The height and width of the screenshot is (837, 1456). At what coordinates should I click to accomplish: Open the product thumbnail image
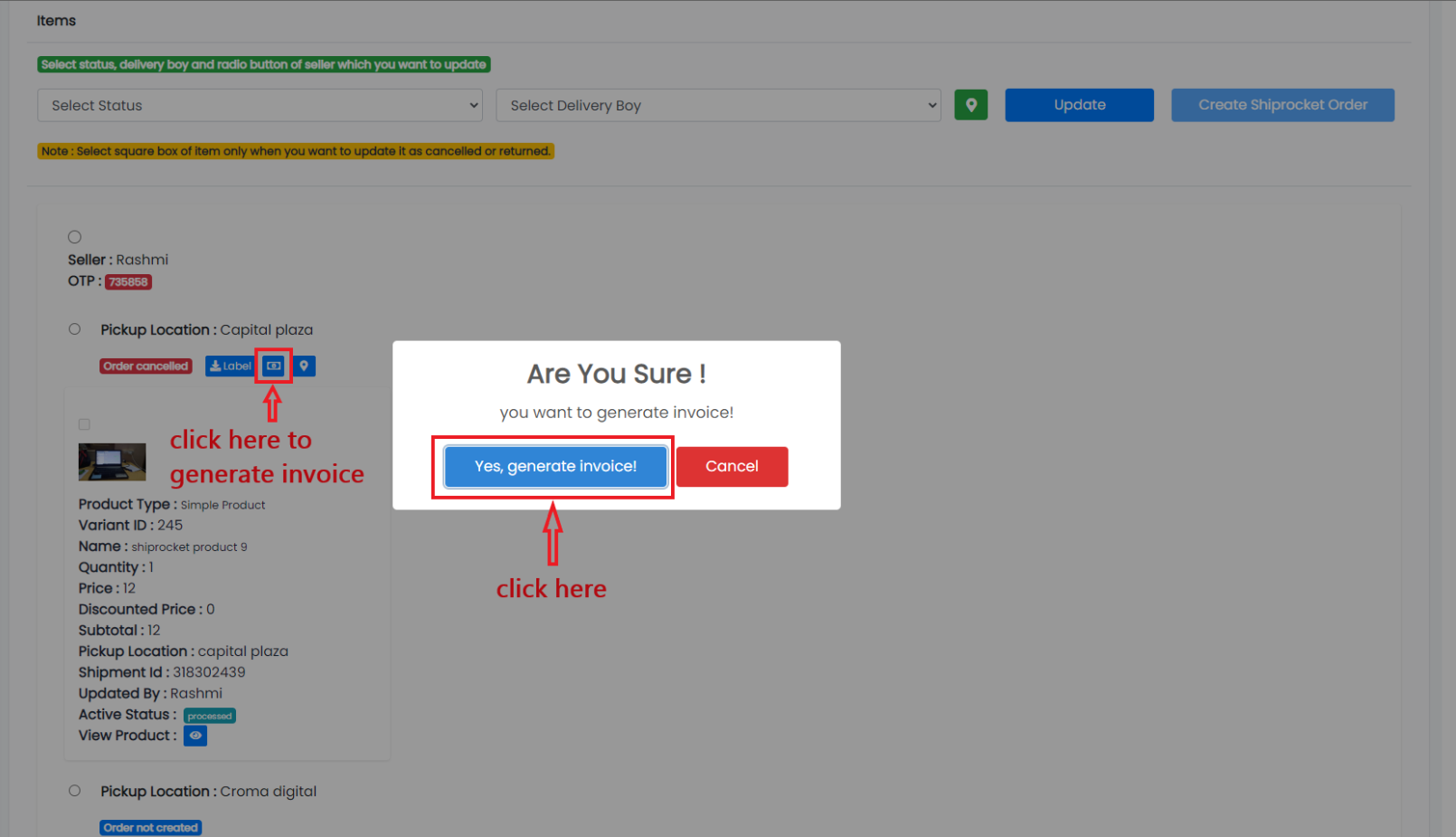point(112,461)
